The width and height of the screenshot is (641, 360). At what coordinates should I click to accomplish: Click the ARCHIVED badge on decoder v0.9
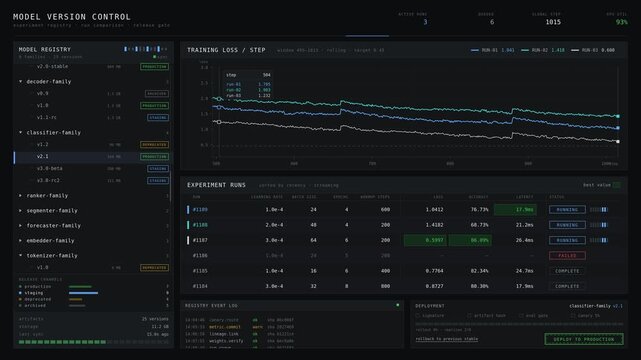coord(157,94)
